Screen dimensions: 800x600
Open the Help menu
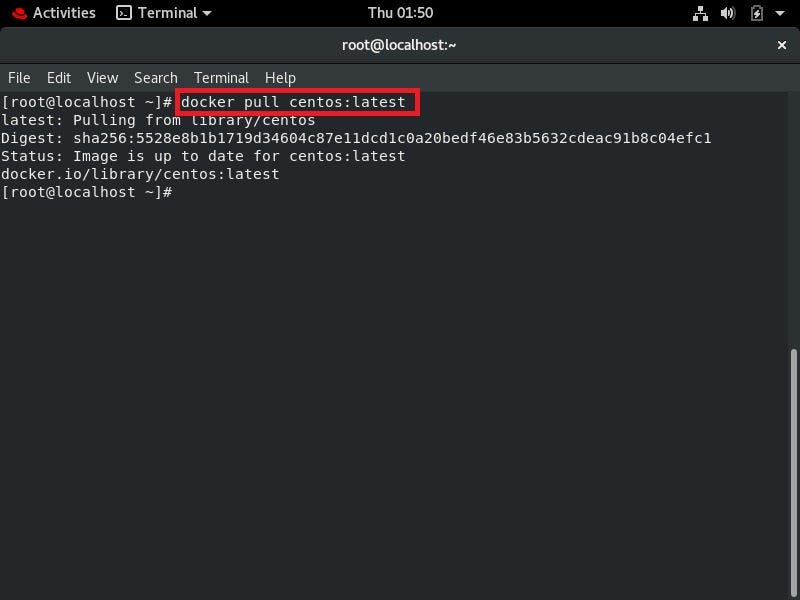tap(280, 78)
